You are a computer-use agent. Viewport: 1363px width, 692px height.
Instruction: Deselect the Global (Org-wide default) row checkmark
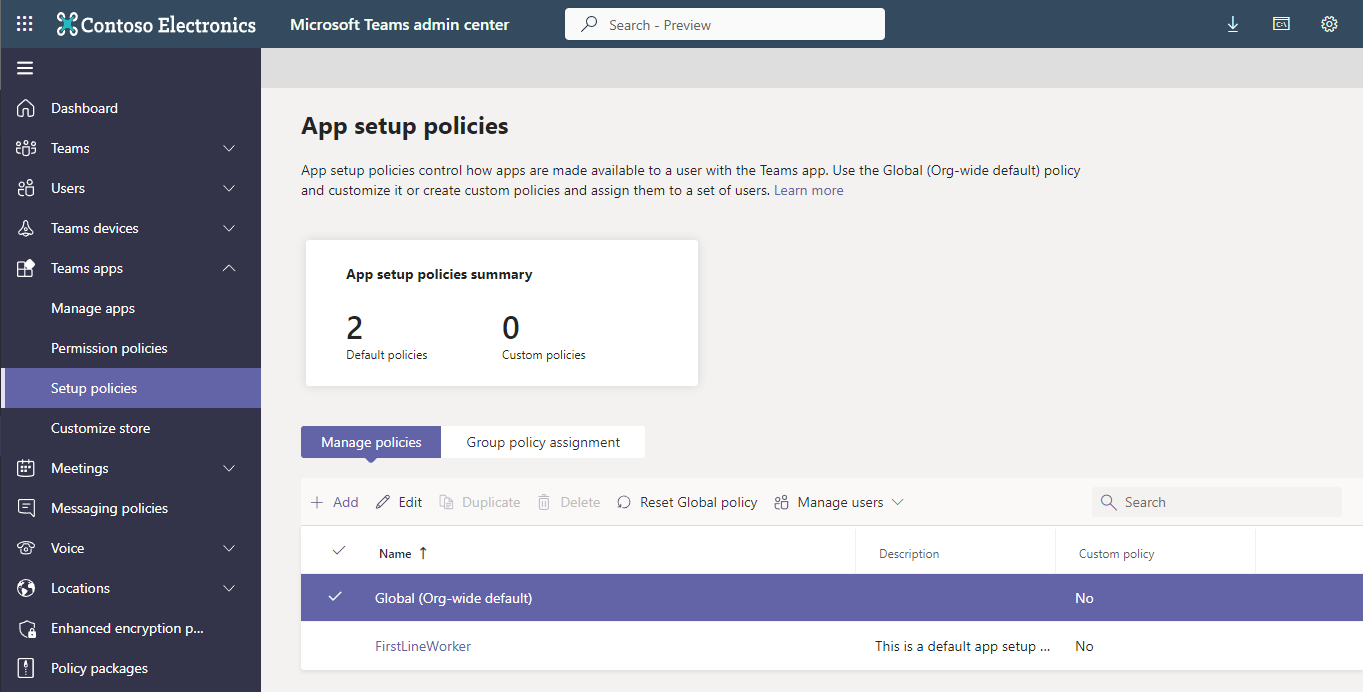pos(335,597)
